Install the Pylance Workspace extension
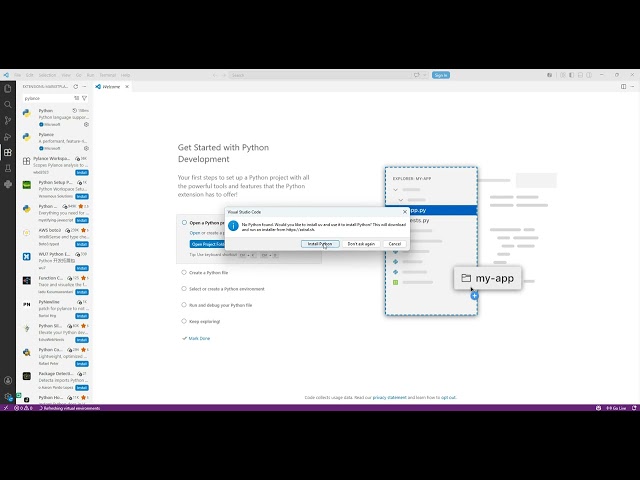This screenshot has height=480, width=640. [x=82, y=172]
